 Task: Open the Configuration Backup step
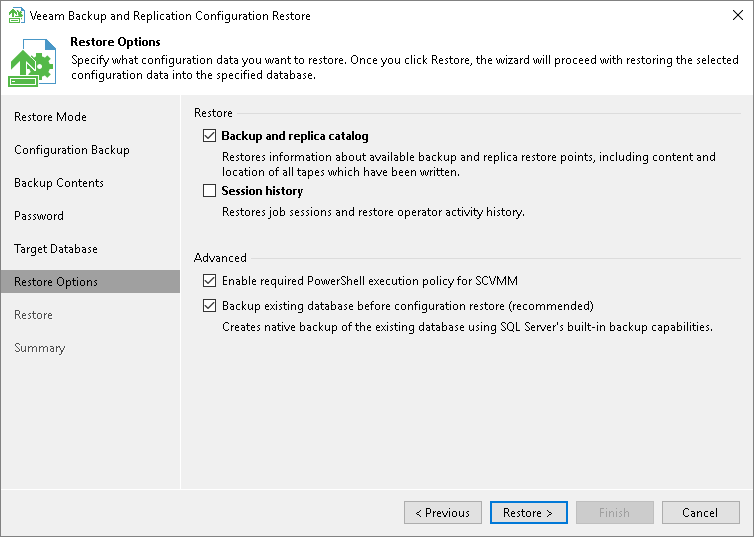pos(72,150)
